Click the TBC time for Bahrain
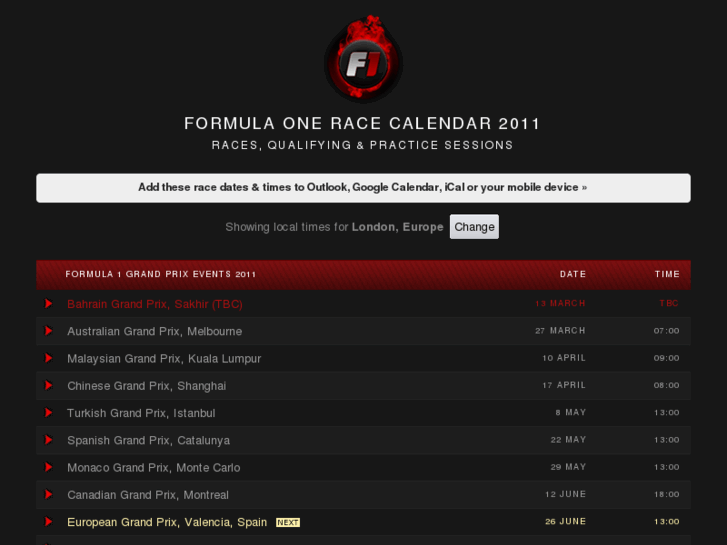This screenshot has height=545, width=727. pos(669,303)
